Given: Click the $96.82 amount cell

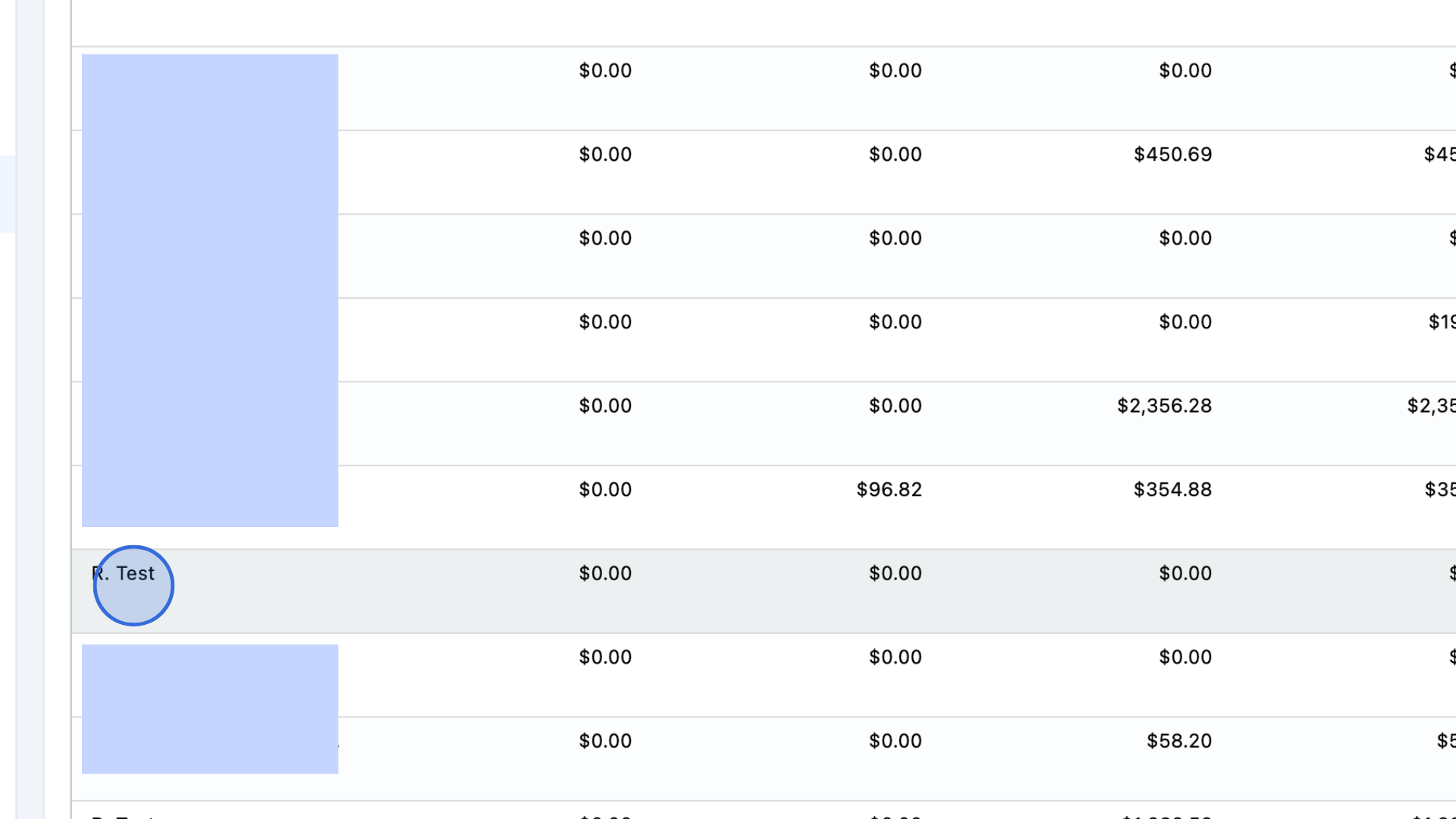Looking at the screenshot, I should point(889,490).
